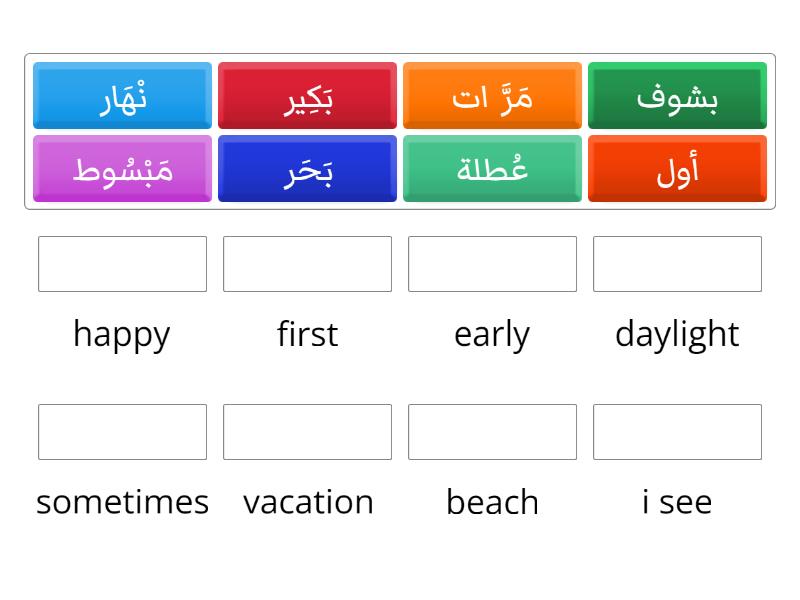Screen dimensions: 800x600
Task: Click the 'happy' definition label
Action: point(122,333)
